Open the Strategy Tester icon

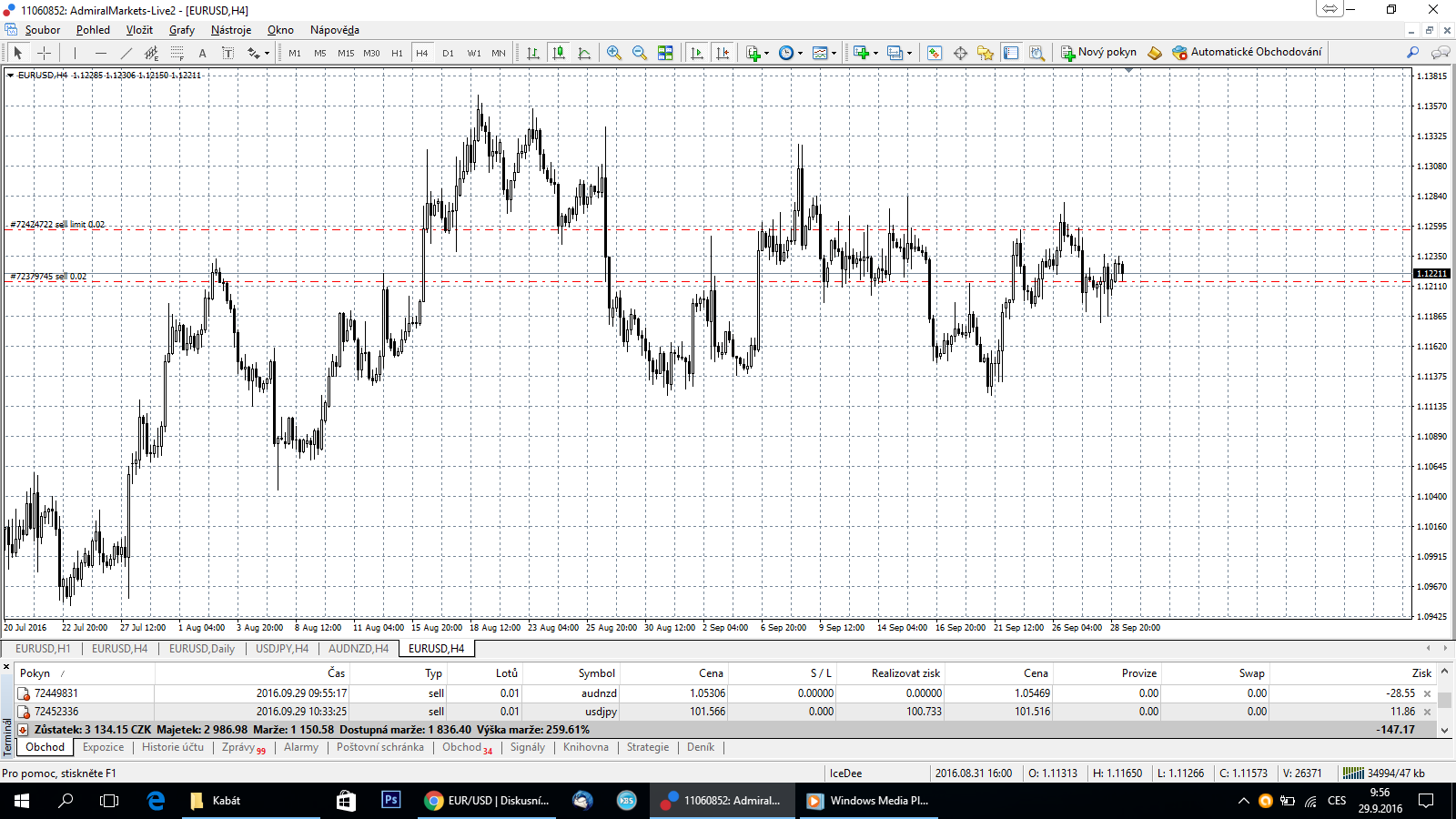click(1036, 53)
